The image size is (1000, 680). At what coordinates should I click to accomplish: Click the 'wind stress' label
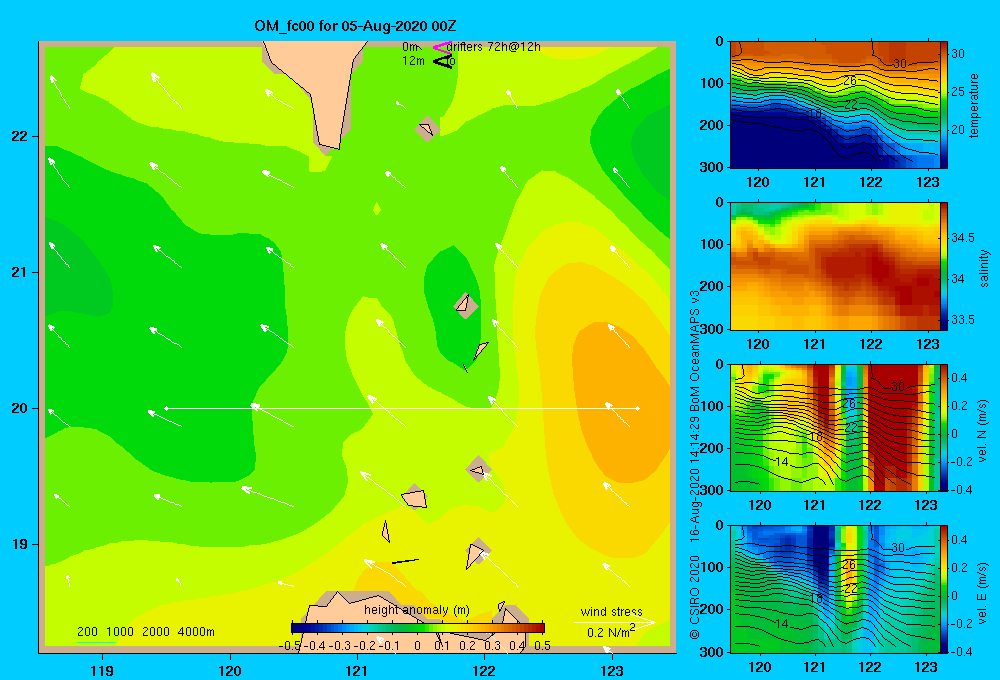tap(611, 612)
